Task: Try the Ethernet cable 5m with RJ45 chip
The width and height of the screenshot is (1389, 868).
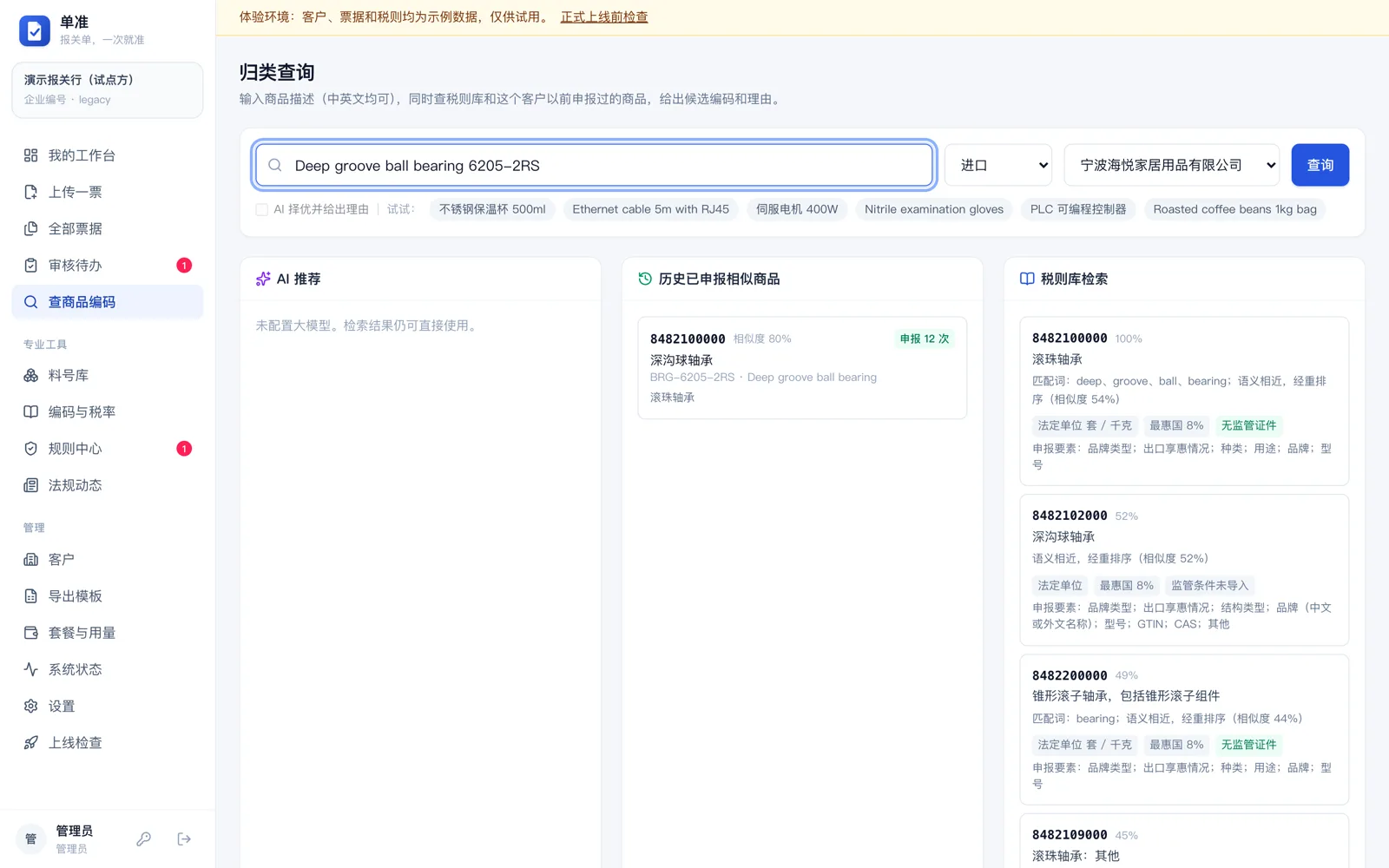Action: click(651, 209)
